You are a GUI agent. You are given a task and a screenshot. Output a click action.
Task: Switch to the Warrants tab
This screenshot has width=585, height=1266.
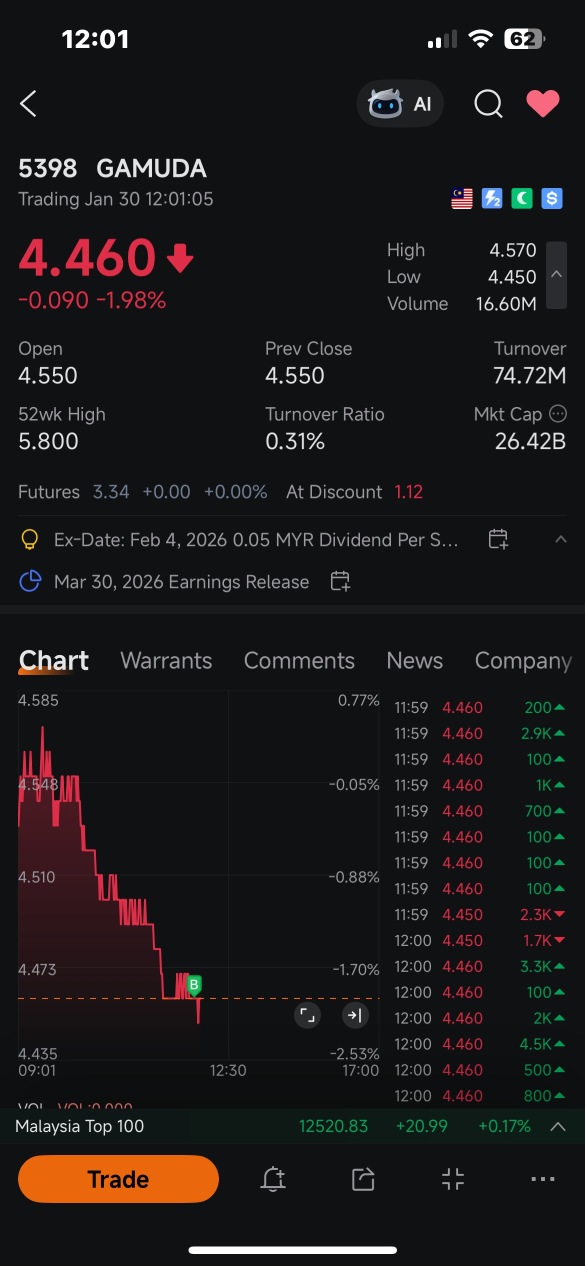click(166, 661)
